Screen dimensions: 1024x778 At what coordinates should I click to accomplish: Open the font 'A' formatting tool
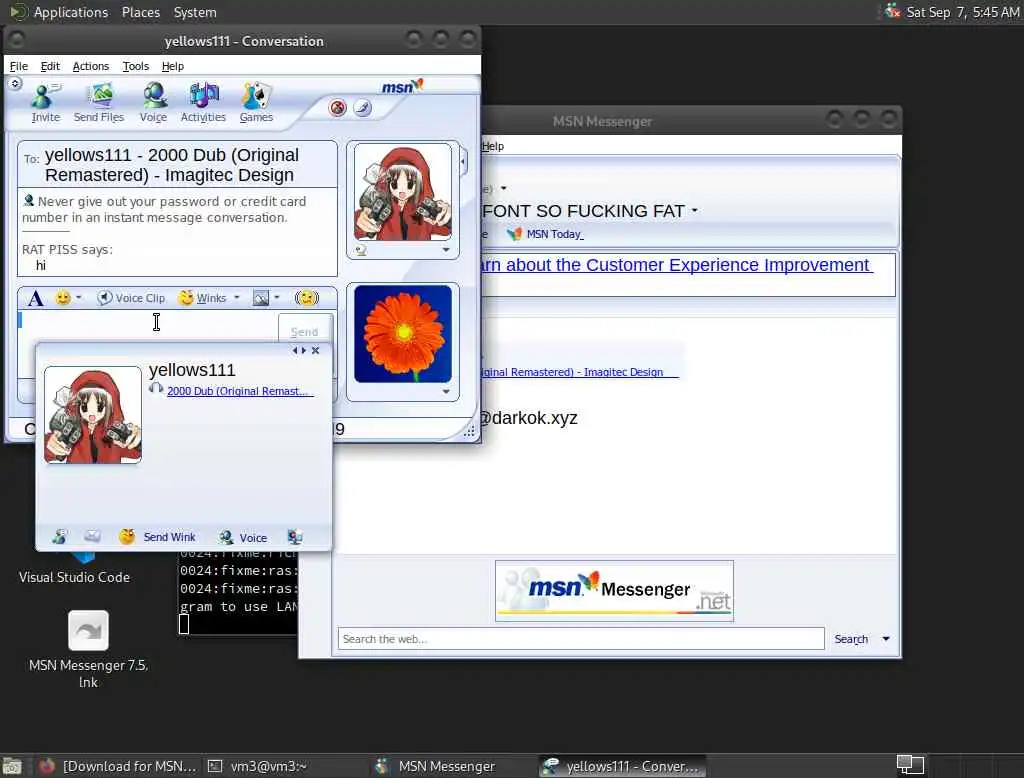pyautogui.click(x=35, y=299)
